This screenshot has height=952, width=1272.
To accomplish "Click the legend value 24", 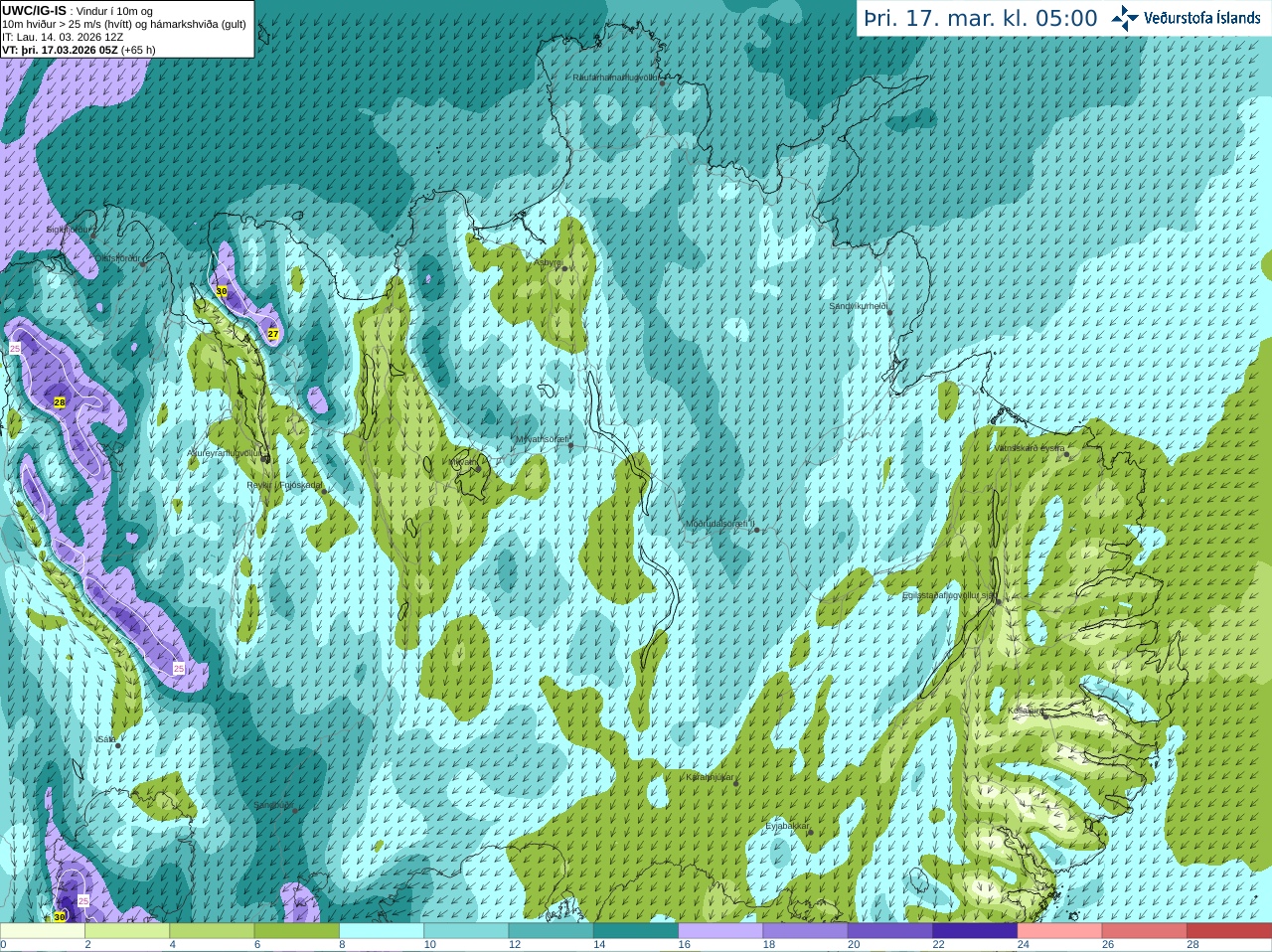I will point(1024,945).
